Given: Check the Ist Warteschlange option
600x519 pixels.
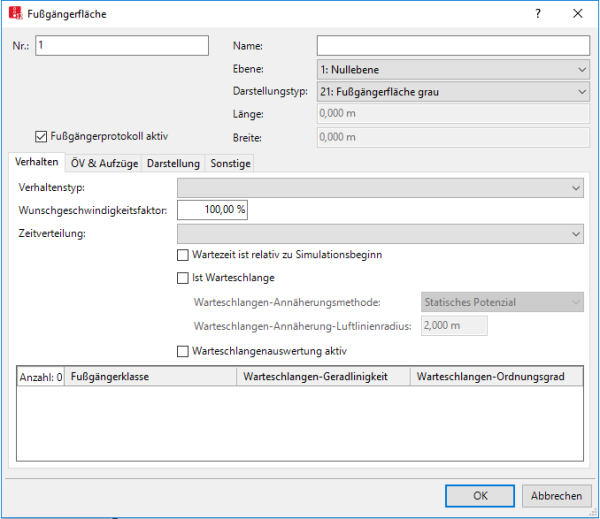Looking at the screenshot, I should tap(182, 278).
